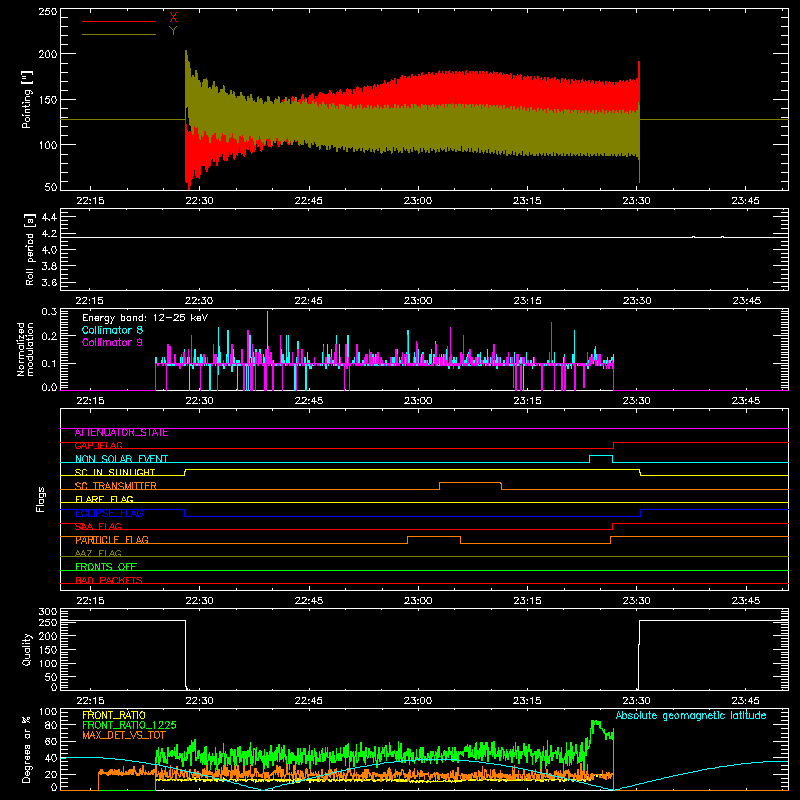Click the cyan Collimator 8 legend text
The image size is (800, 800).
coord(112,330)
